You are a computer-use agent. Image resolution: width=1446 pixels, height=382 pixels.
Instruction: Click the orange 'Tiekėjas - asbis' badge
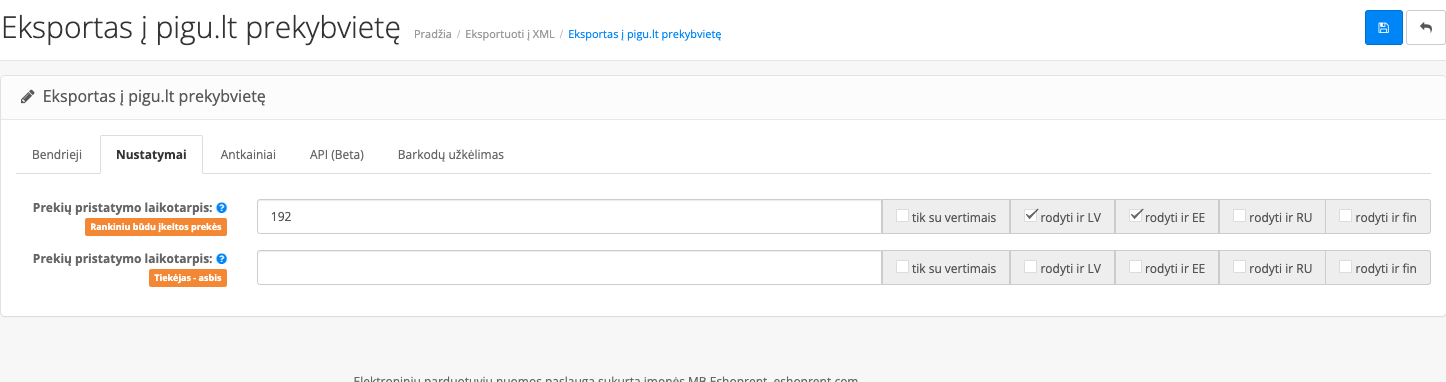[188, 278]
